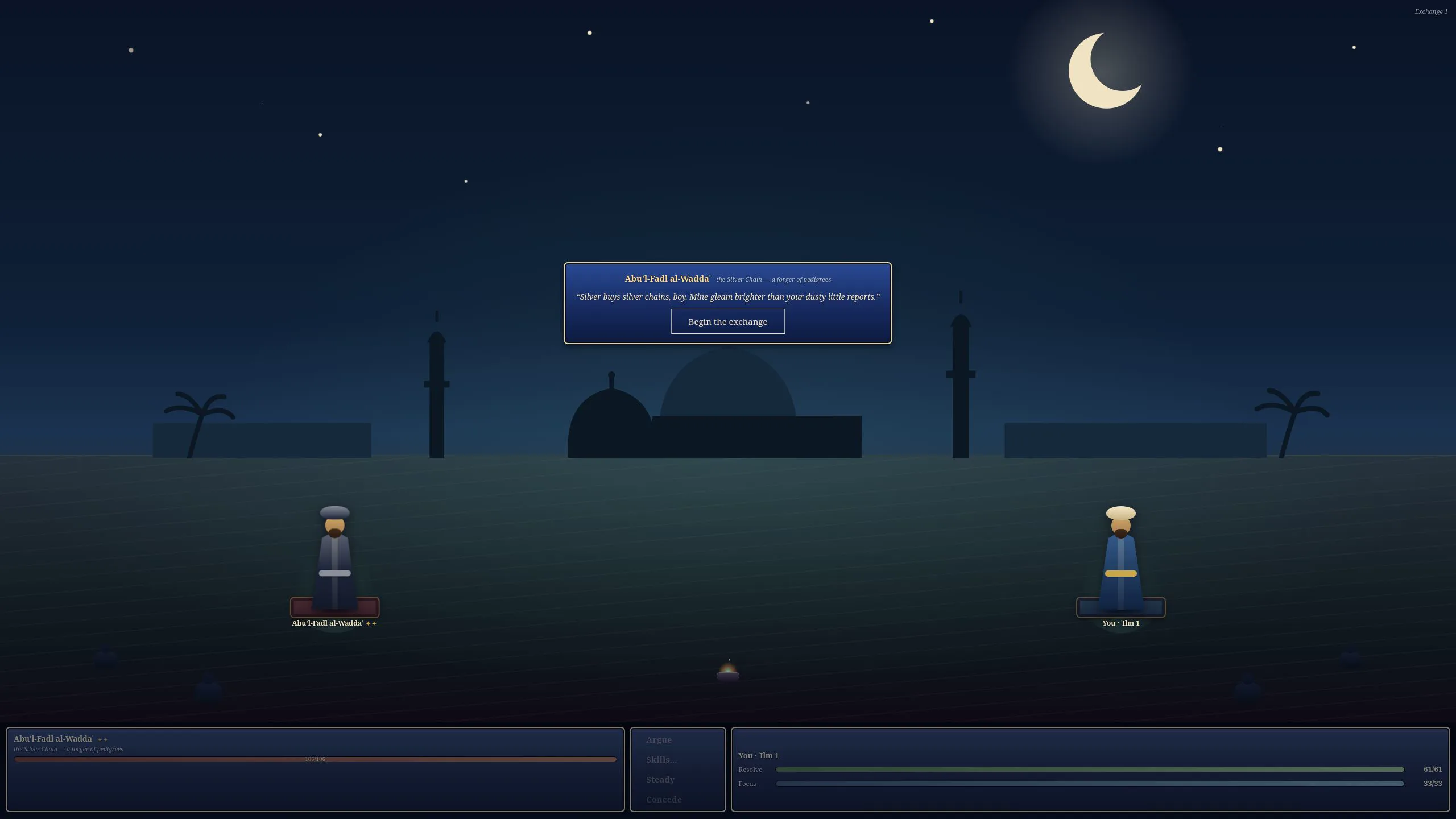
Task: Click the opponent's resolve bar showing 106/106
Action: [315, 759]
